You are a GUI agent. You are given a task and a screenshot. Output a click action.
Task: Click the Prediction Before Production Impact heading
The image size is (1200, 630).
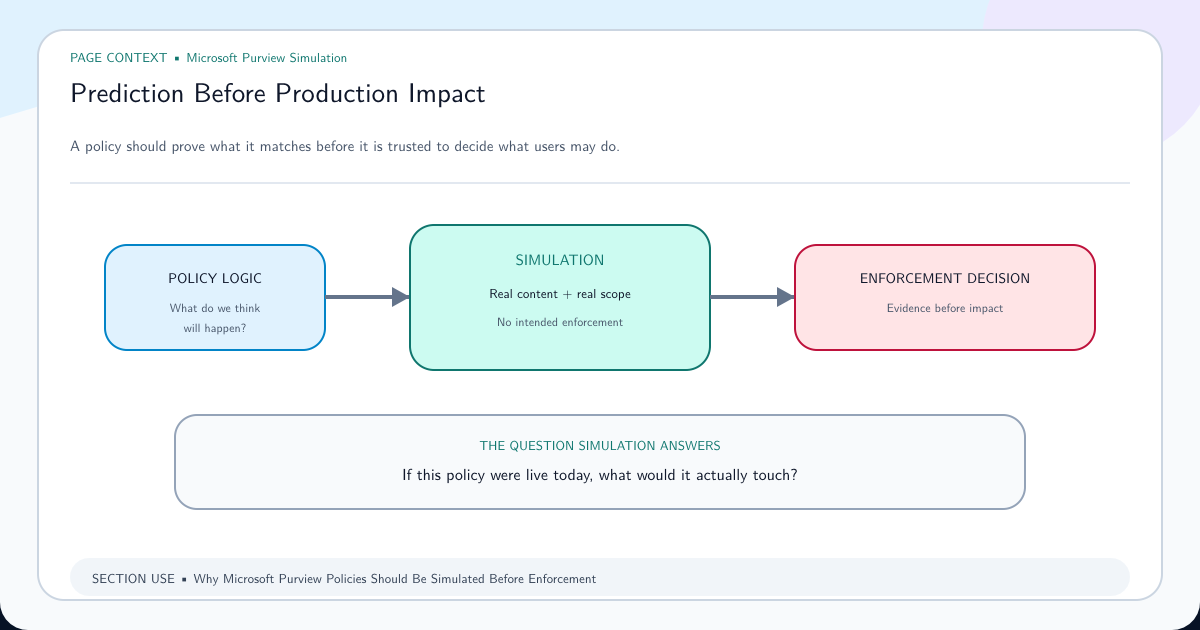click(x=278, y=94)
